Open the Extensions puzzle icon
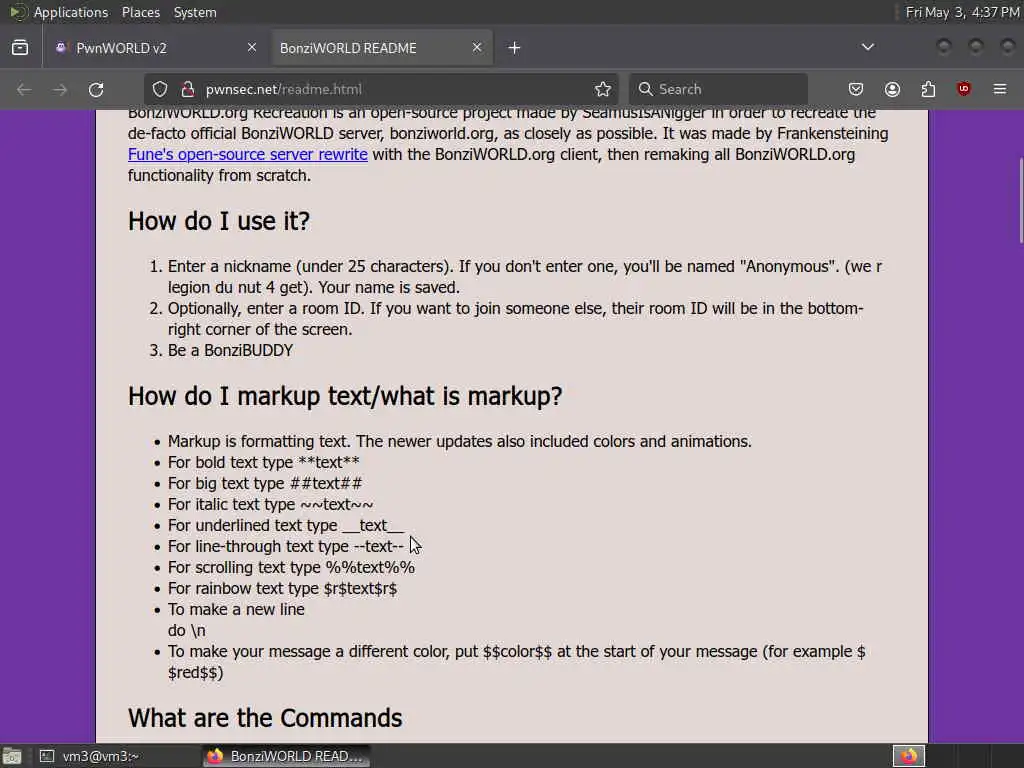Image resolution: width=1024 pixels, height=768 pixels. click(x=928, y=89)
